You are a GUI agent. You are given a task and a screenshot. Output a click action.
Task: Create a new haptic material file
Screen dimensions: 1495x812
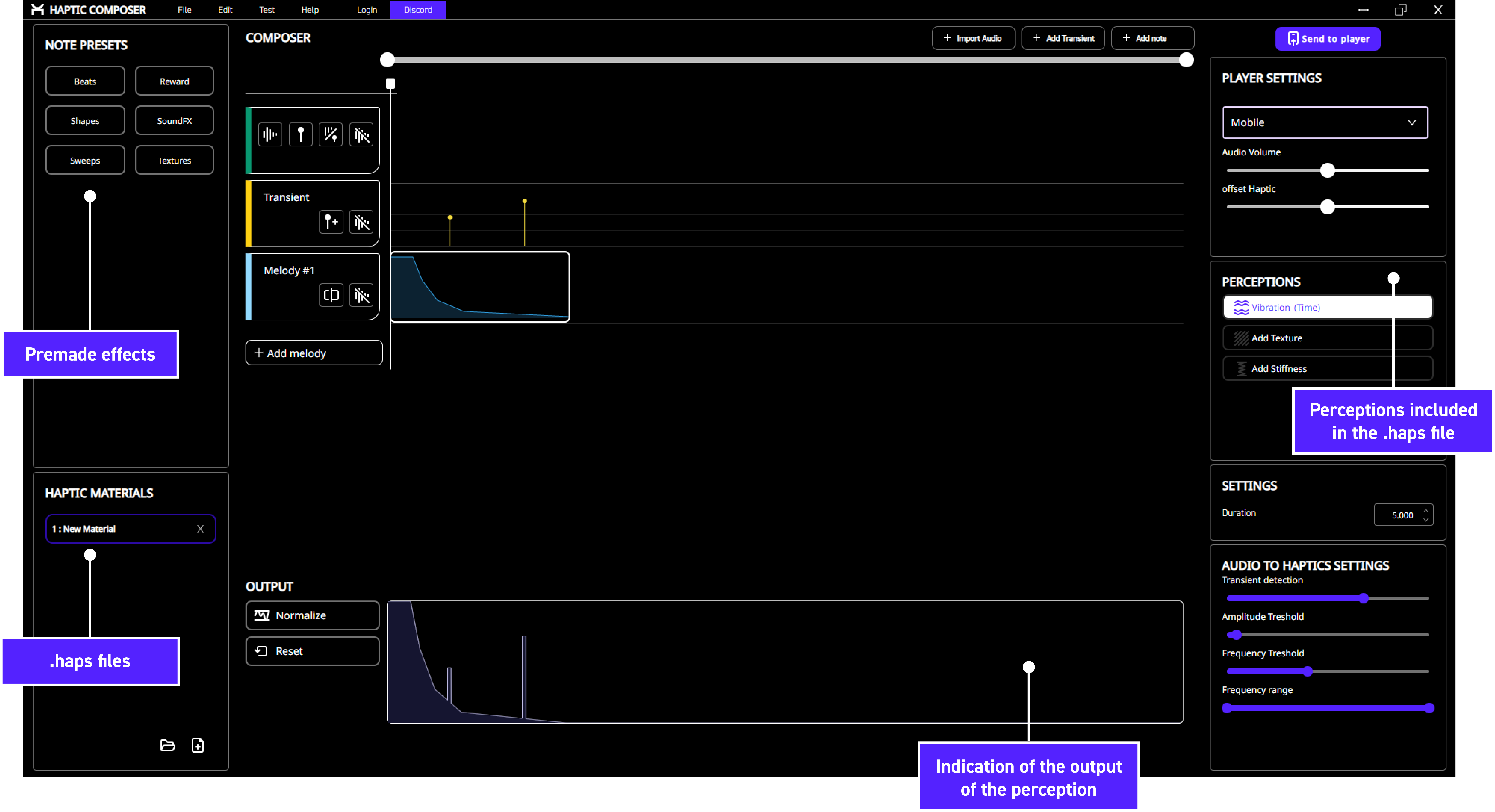198,745
